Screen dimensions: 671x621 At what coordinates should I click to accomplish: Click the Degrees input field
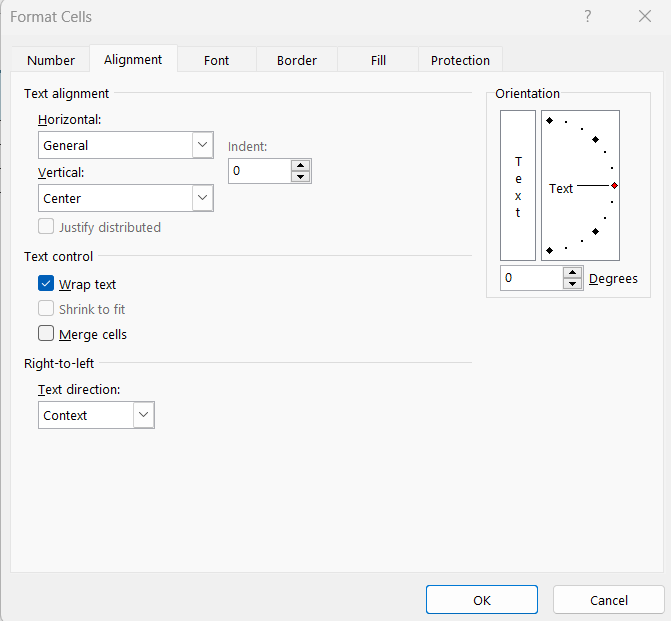[x=532, y=278]
